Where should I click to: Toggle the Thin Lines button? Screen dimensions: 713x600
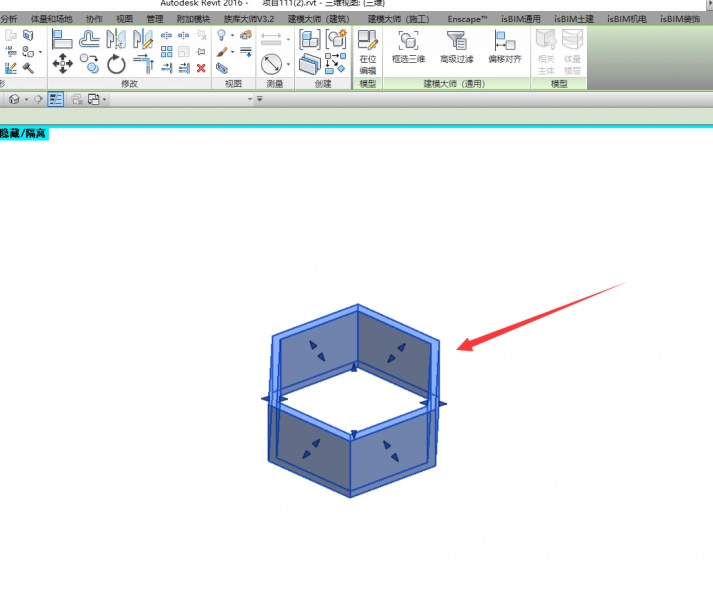(55, 99)
